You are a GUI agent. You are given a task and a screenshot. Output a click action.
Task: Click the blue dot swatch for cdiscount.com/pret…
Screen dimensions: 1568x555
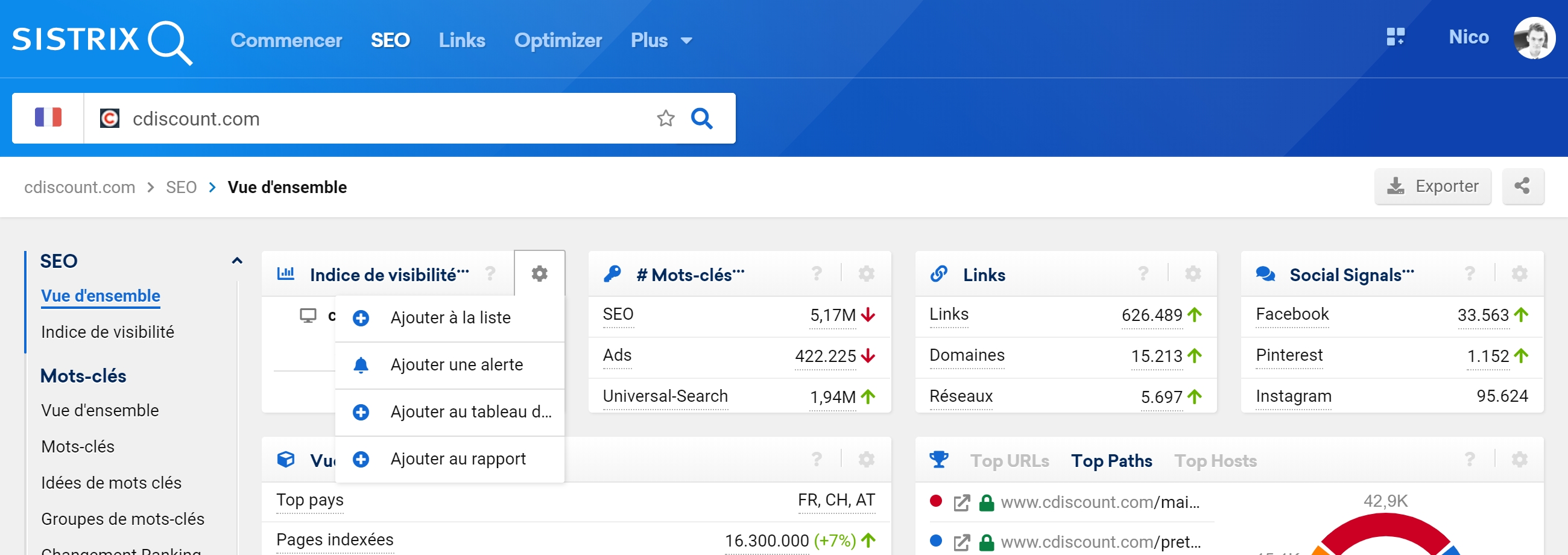click(936, 541)
